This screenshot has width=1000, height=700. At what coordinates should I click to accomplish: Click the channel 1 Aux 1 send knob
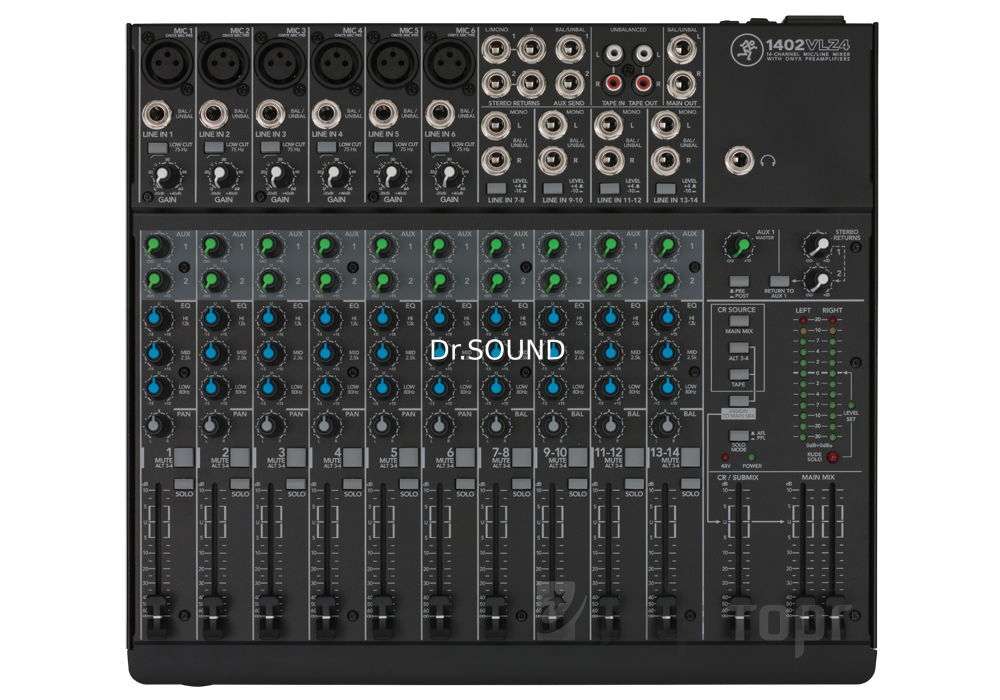[156, 246]
